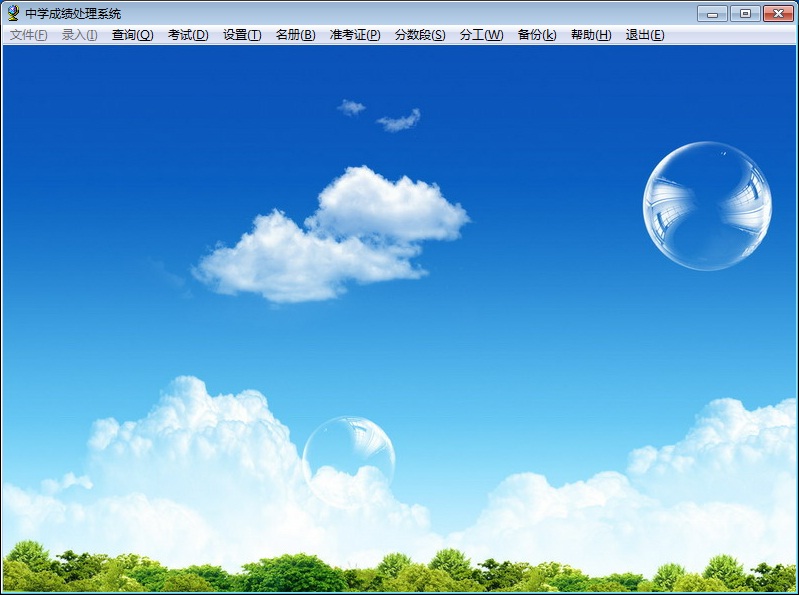Open the 查询(Q) menu
This screenshot has width=799, height=595.
pyautogui.click(x=132, y=35)
